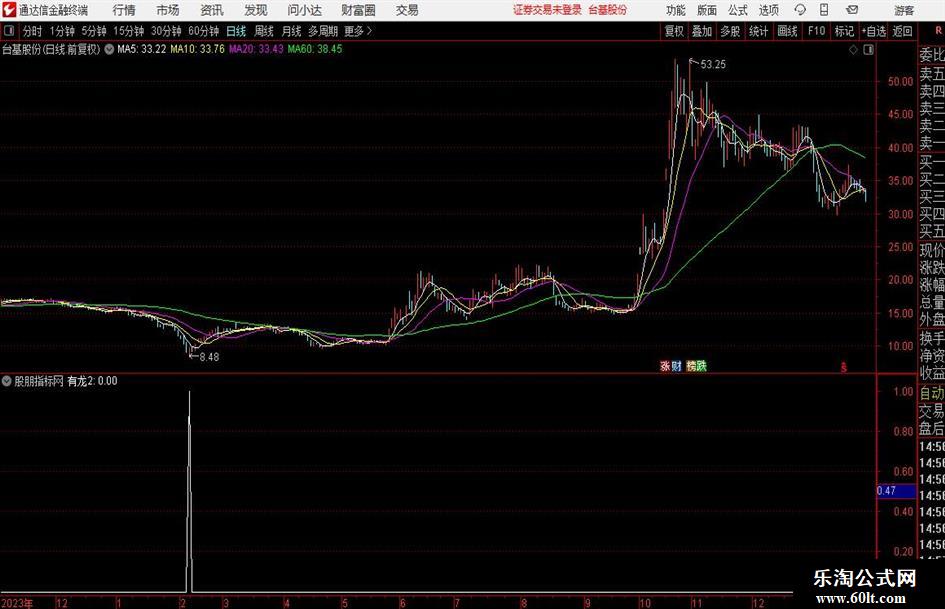The height and width of the screenshot is (609, 945).
Task: Click the 多股 multi-stock button
Action: (x=730, y=31)
